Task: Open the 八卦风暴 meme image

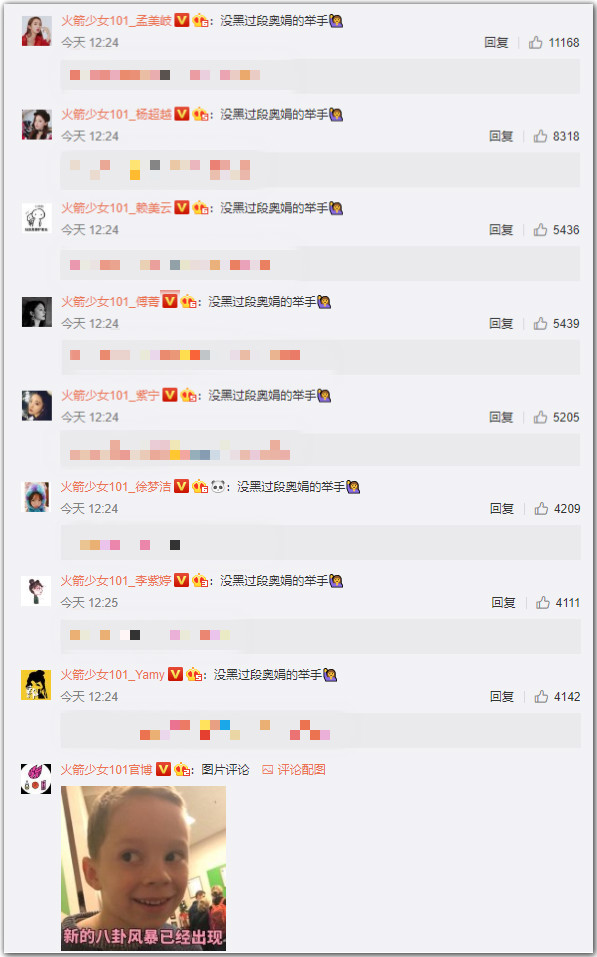Action: click(x=143, y=868)
